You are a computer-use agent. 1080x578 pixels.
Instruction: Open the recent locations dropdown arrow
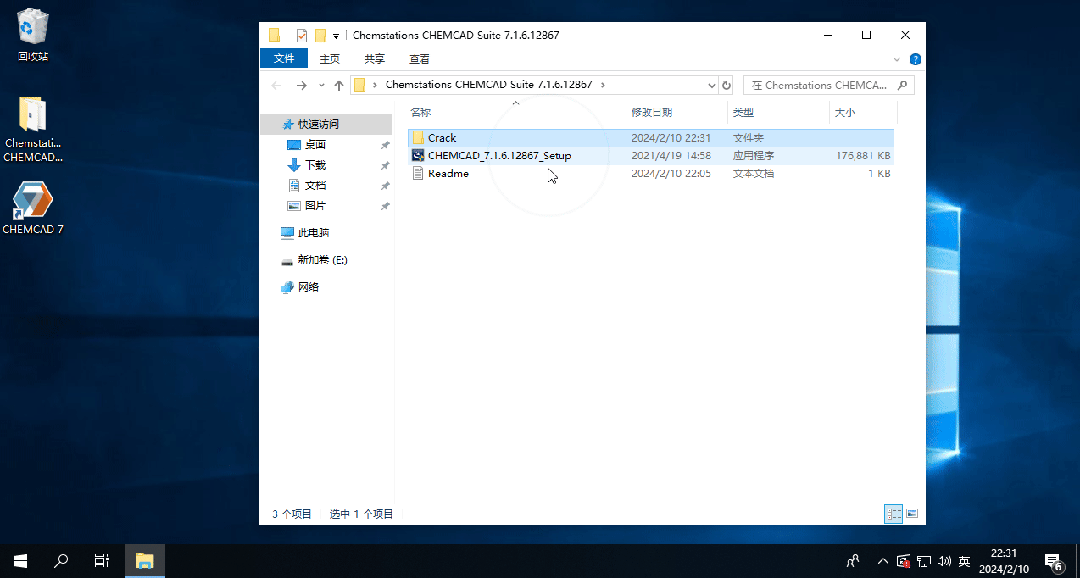[321, 85]
